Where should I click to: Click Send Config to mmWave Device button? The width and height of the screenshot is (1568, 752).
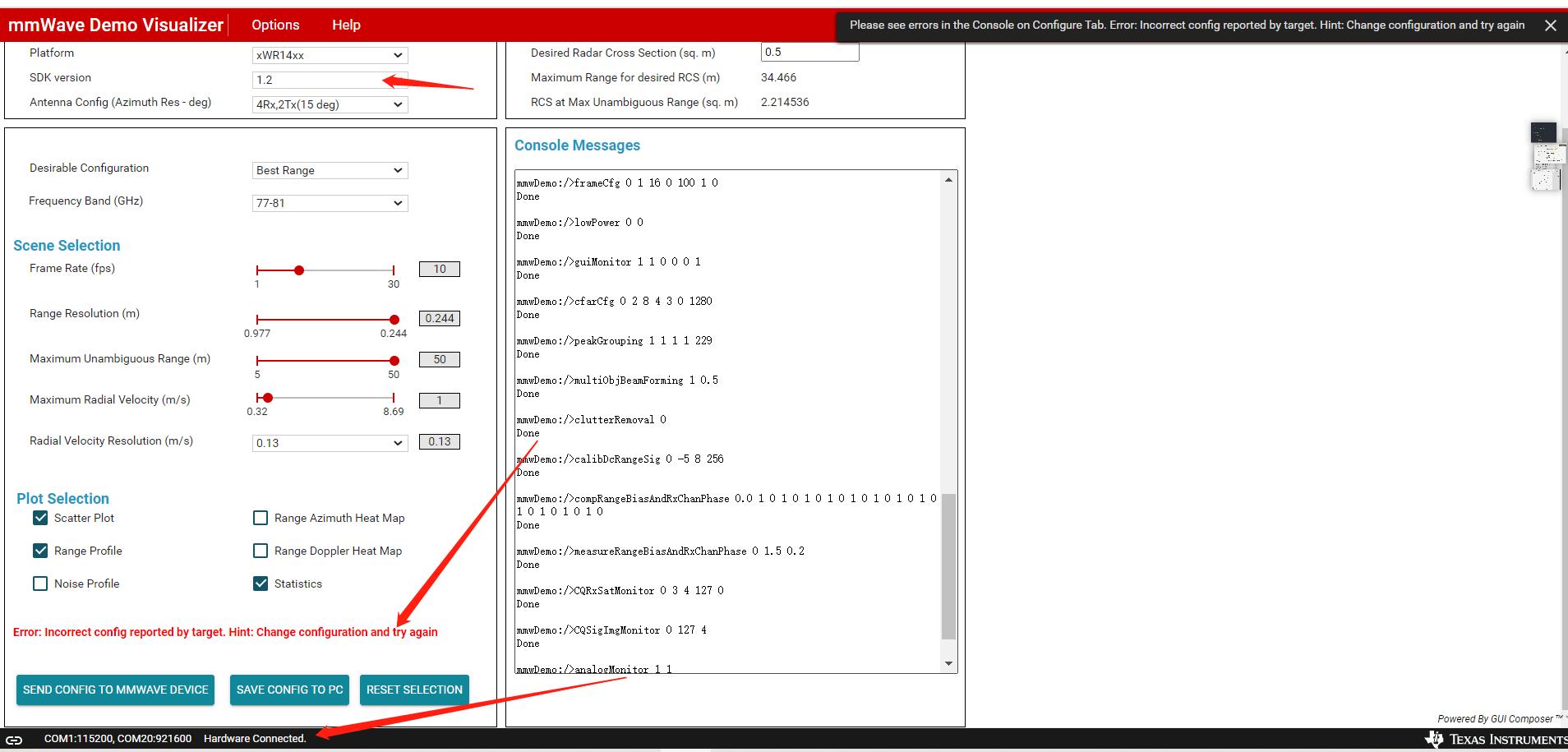[x=116, y=690]
